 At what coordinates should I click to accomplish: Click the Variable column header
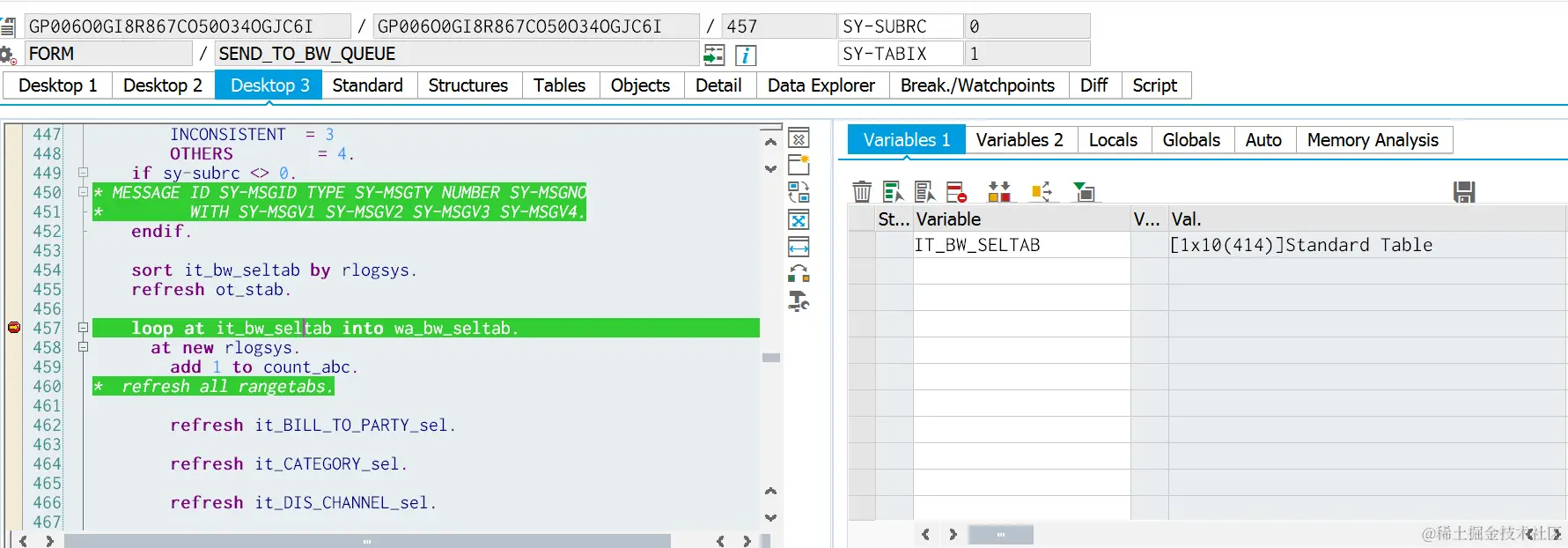click(1021, 218)
